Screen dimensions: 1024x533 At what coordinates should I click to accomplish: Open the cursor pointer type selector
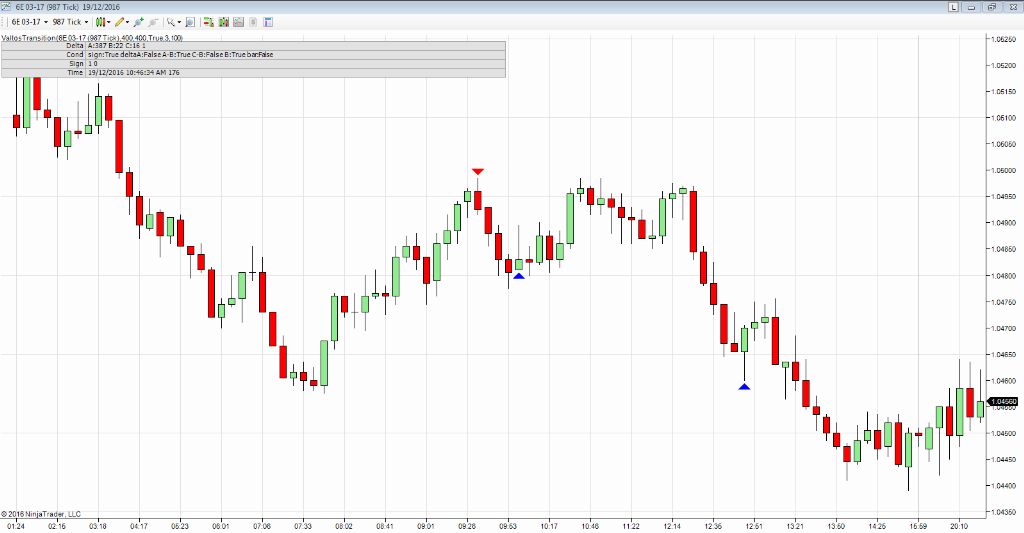(x=173, y=21)
